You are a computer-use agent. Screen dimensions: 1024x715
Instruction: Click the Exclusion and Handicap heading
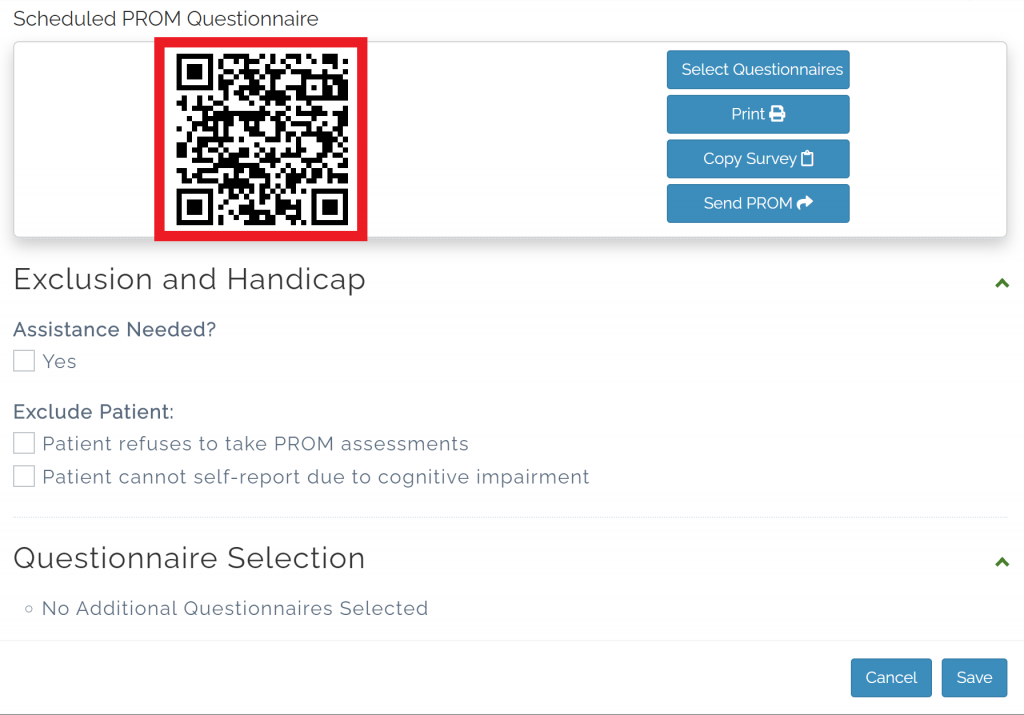click(189, 279)
